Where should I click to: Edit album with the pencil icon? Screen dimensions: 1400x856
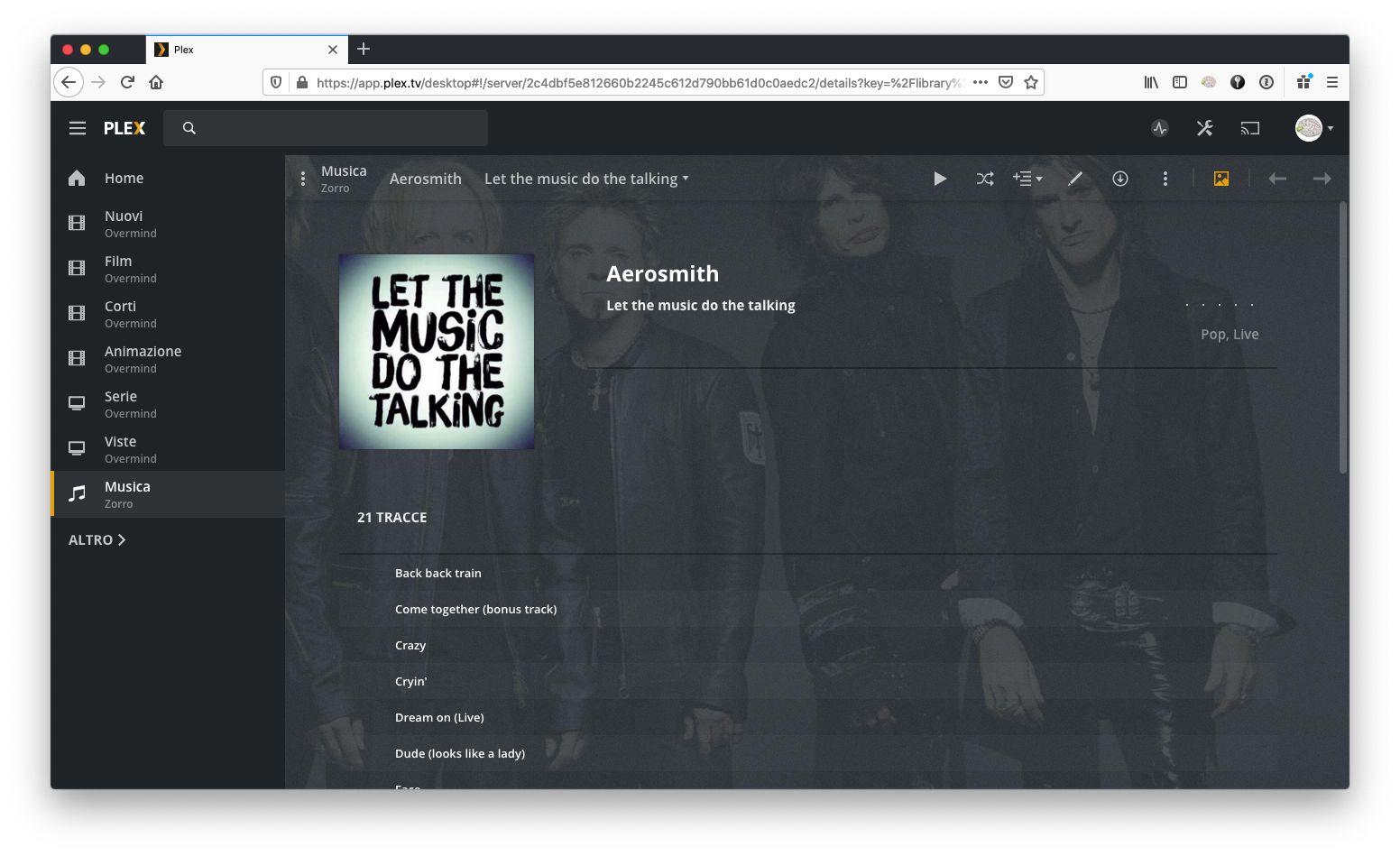(x=1075, y=179)
